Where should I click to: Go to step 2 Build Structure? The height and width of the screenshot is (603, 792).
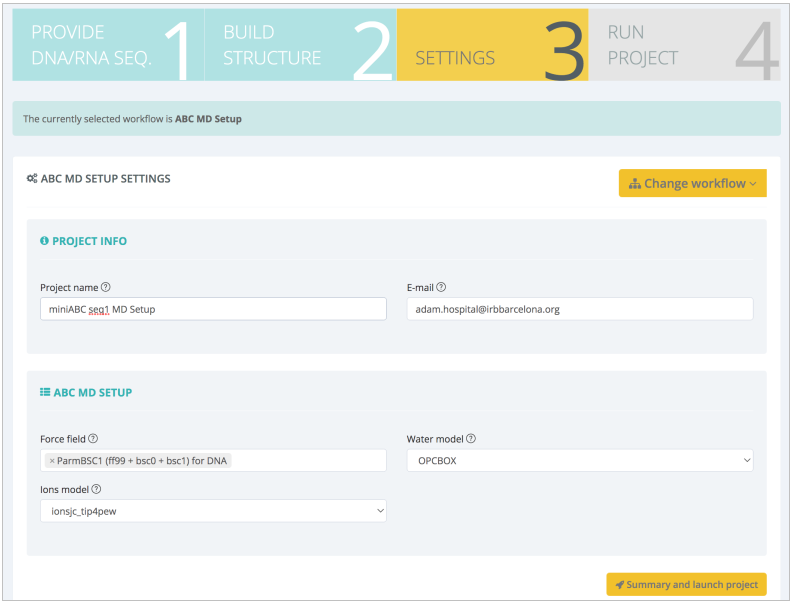click(x=300, y=45)
